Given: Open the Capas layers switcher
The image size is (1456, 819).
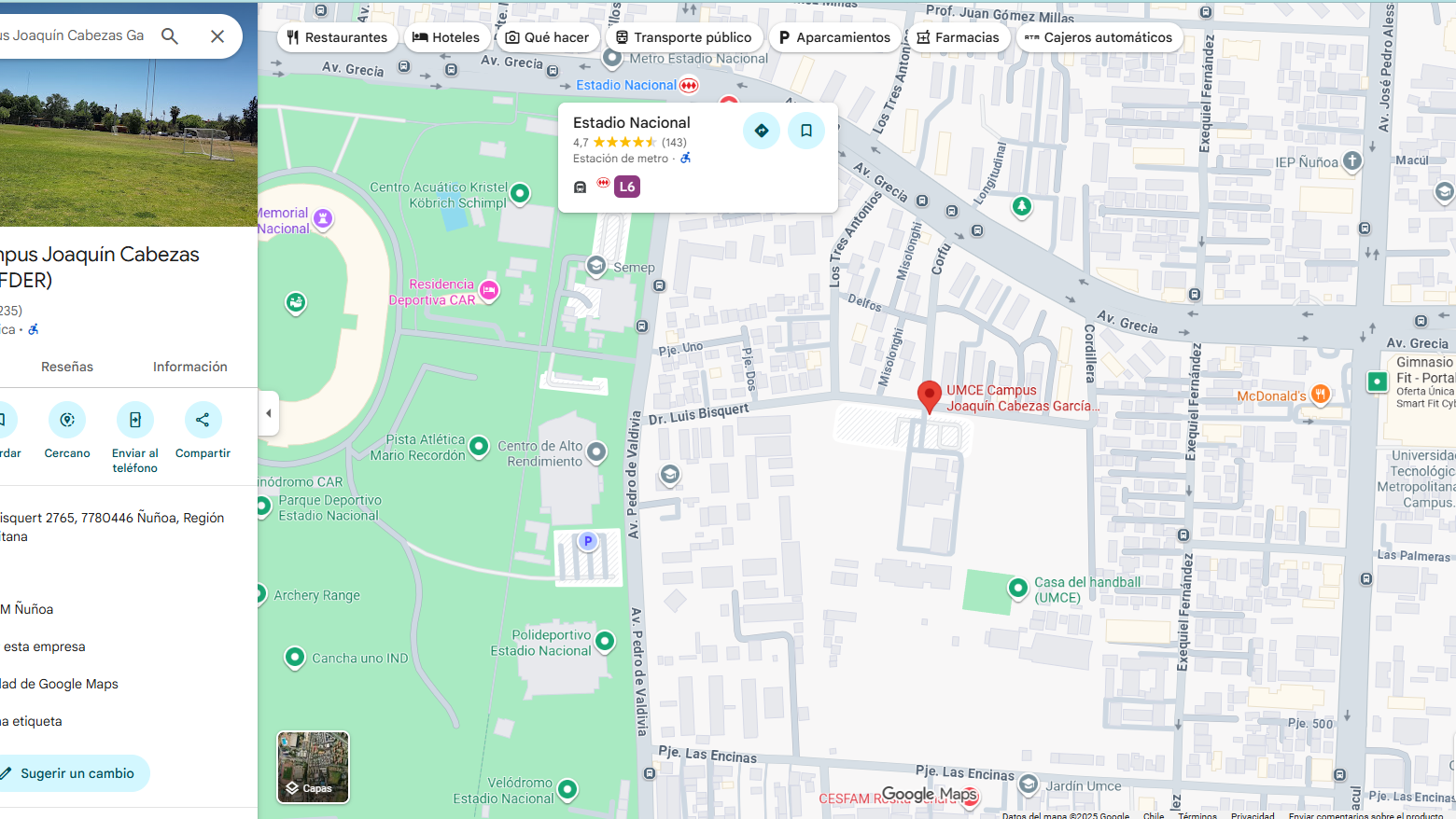Looking at the screenshot, I should [314, 767].
